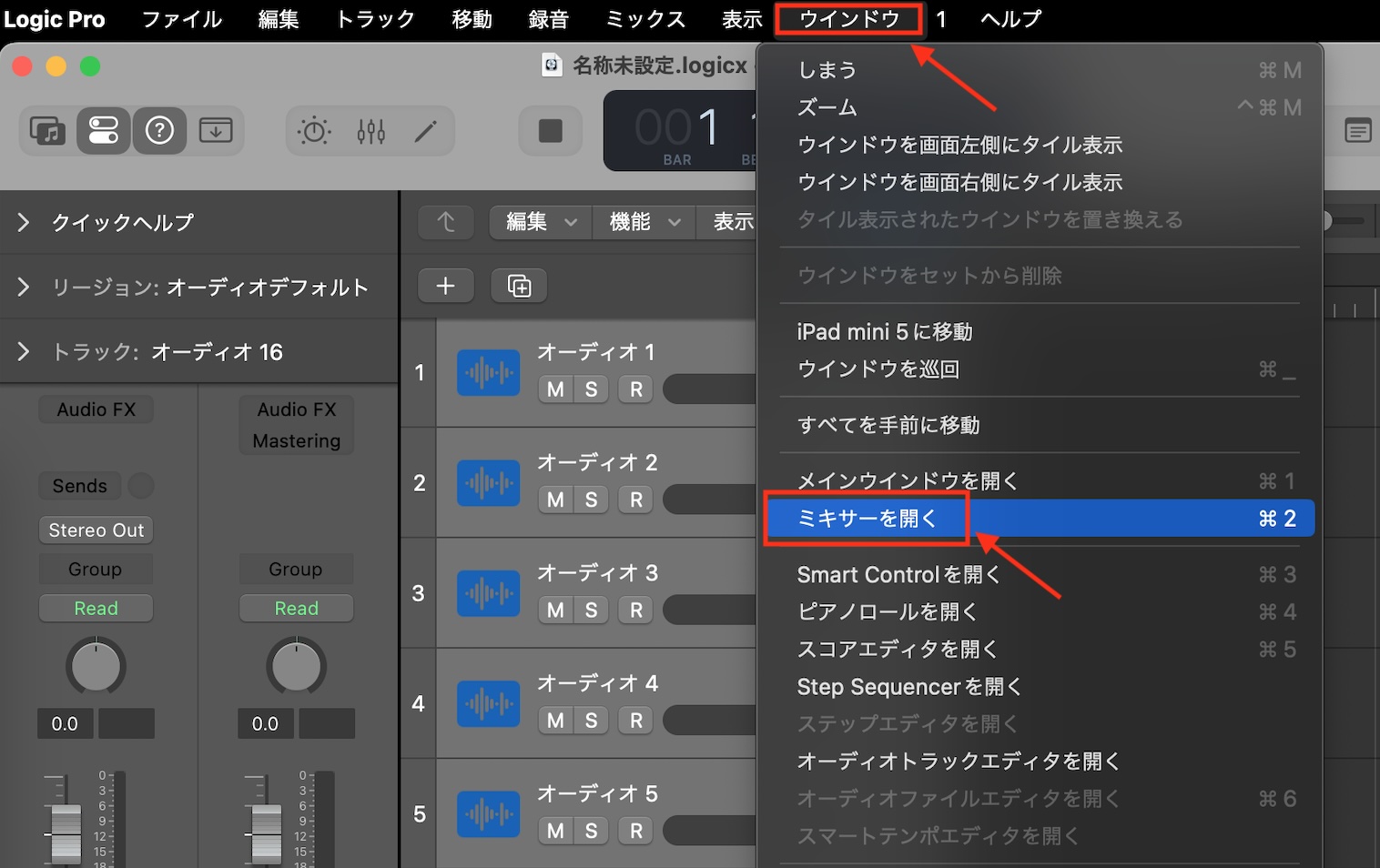Expand the クイックヘルプ section
The width and height of the screenshot is (1380, 868).
click(x=24, y=222)
